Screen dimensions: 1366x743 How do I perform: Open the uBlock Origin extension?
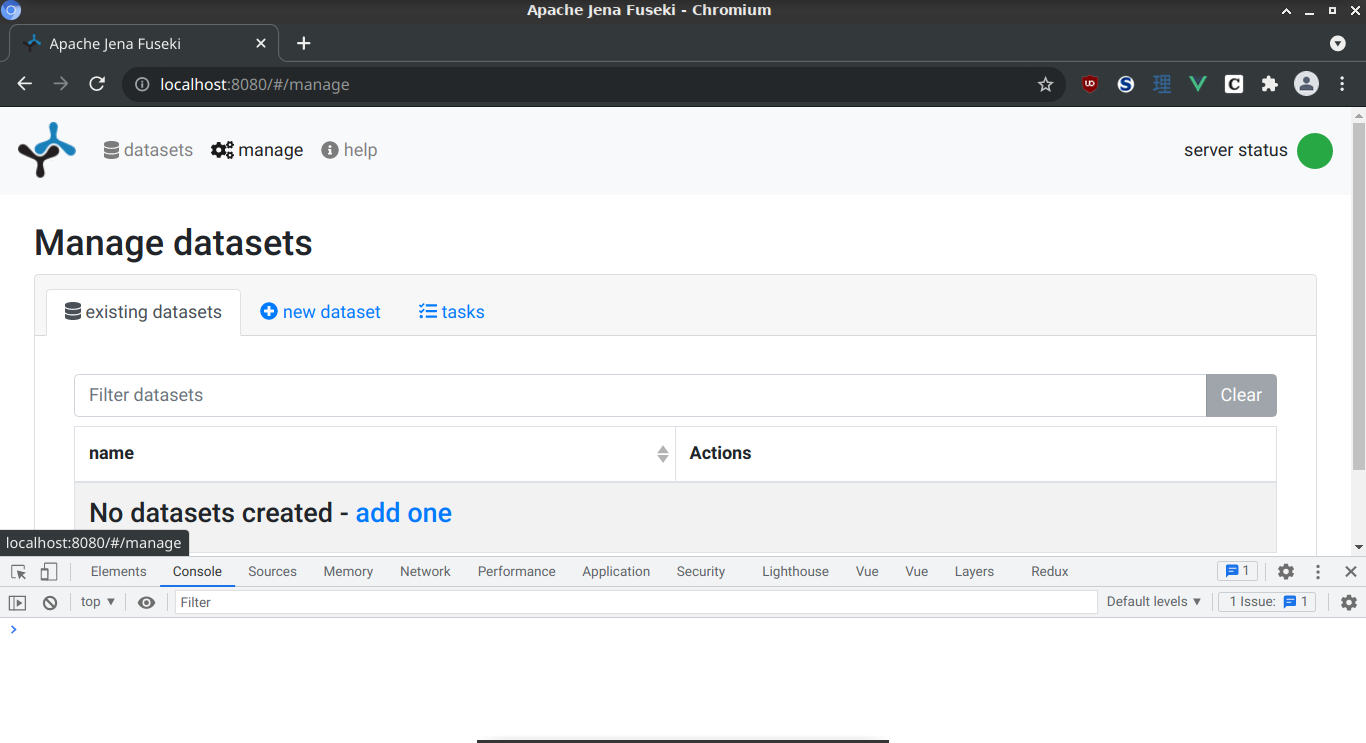coord(1090,84)
